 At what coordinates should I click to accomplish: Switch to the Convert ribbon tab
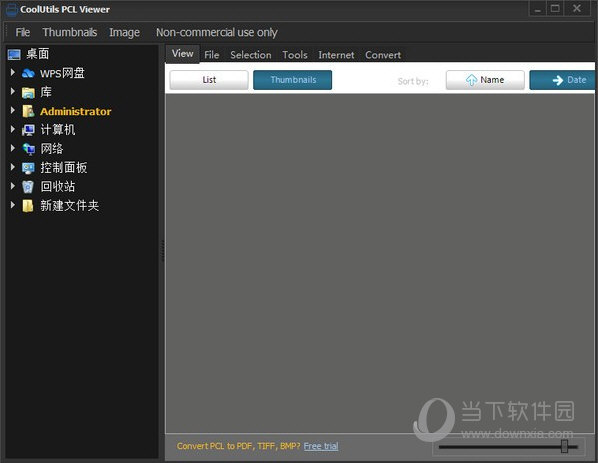(383, 55)
